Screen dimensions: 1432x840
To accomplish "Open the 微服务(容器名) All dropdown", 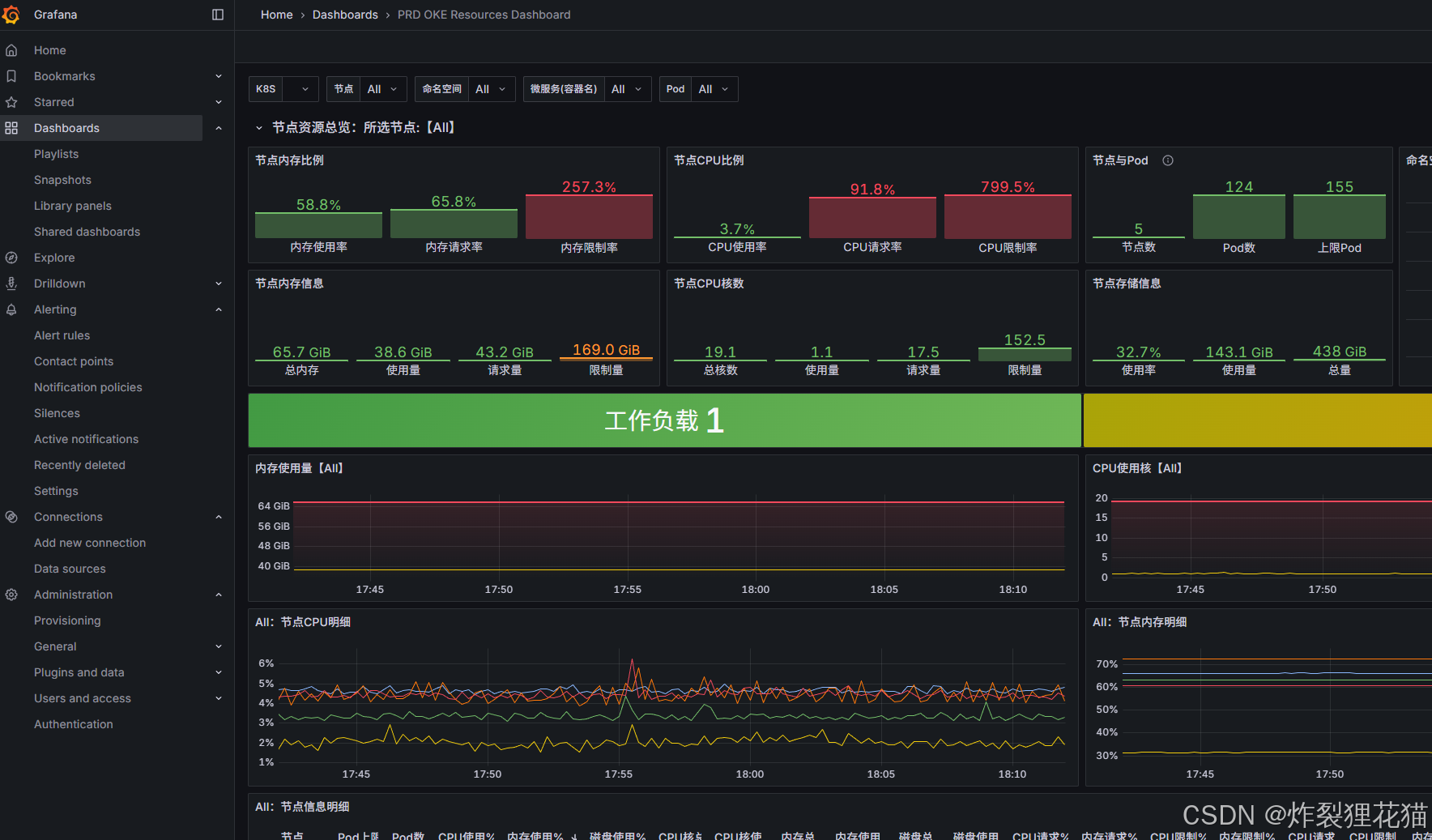I will tap(627, 89).
